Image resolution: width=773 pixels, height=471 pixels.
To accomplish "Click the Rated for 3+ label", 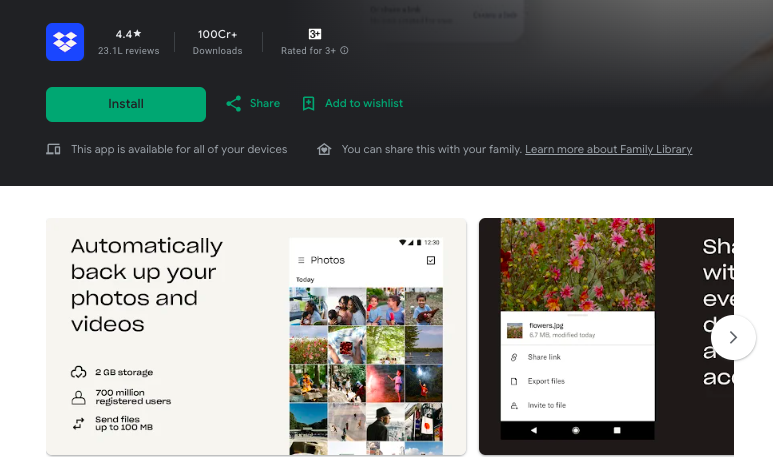I will (308, 51).
